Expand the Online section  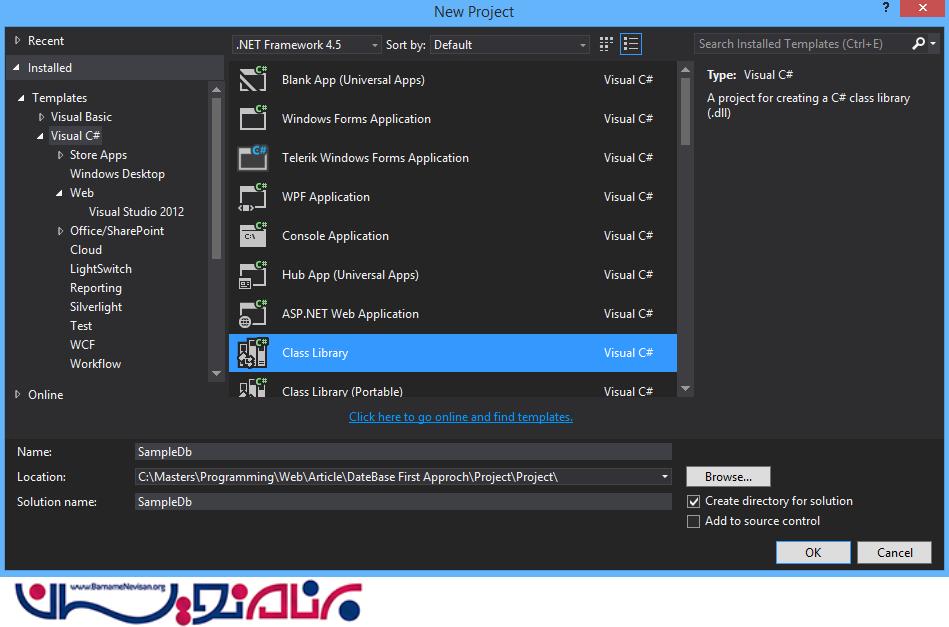click(18, 395)
